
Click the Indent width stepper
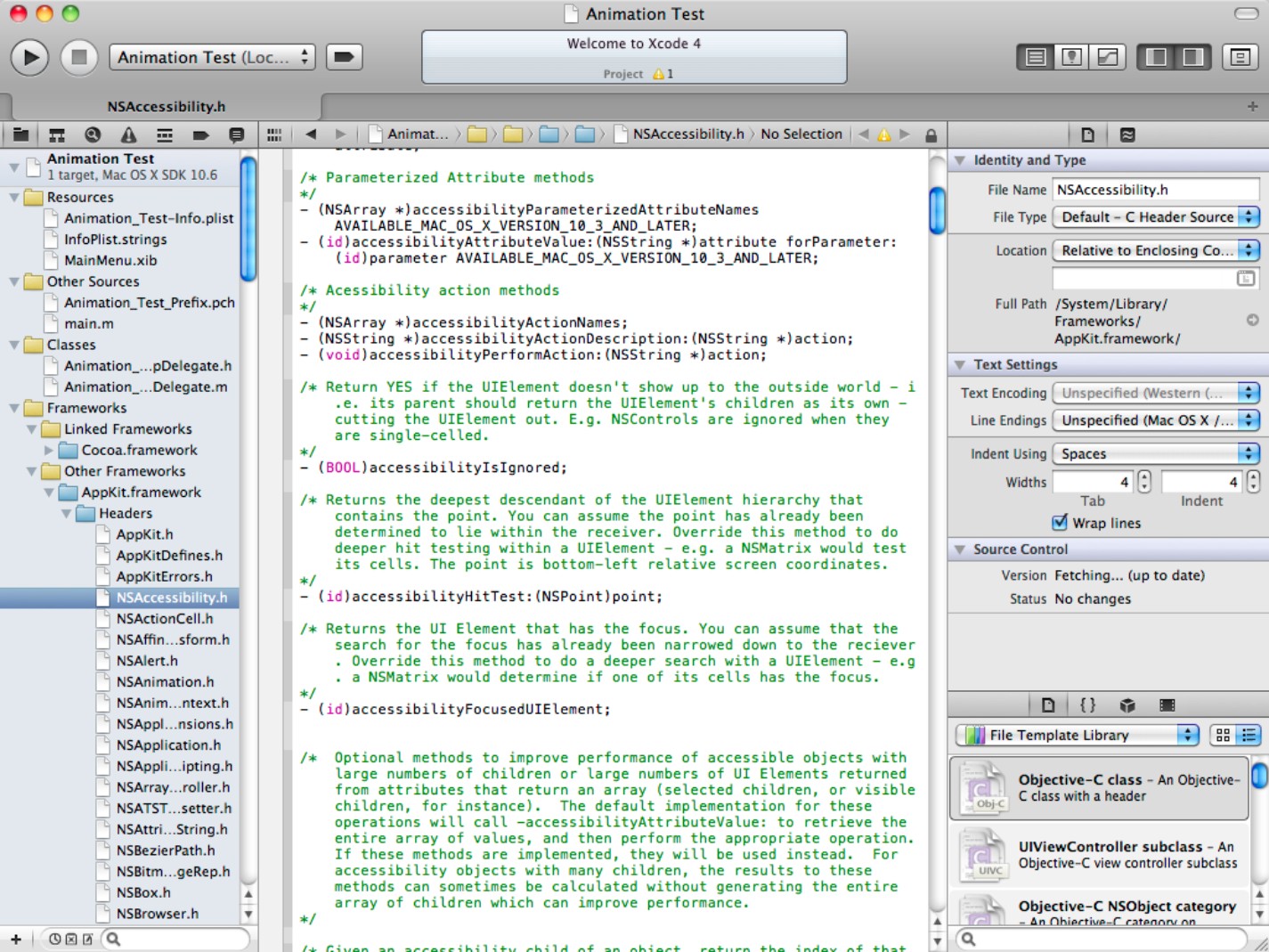tap(1253, 482)
